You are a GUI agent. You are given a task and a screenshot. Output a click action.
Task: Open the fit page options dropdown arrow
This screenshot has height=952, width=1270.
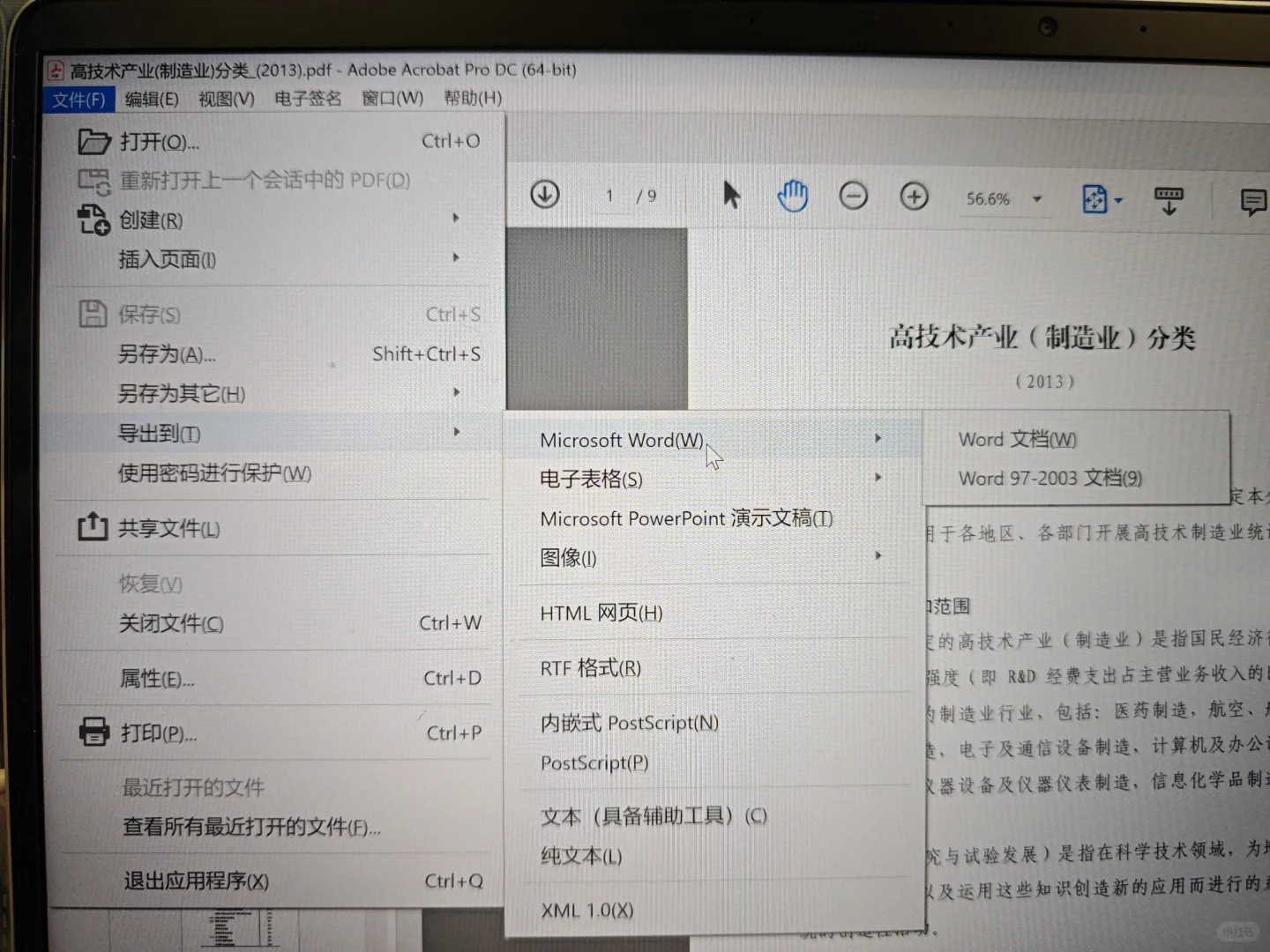click(1118, 200)
